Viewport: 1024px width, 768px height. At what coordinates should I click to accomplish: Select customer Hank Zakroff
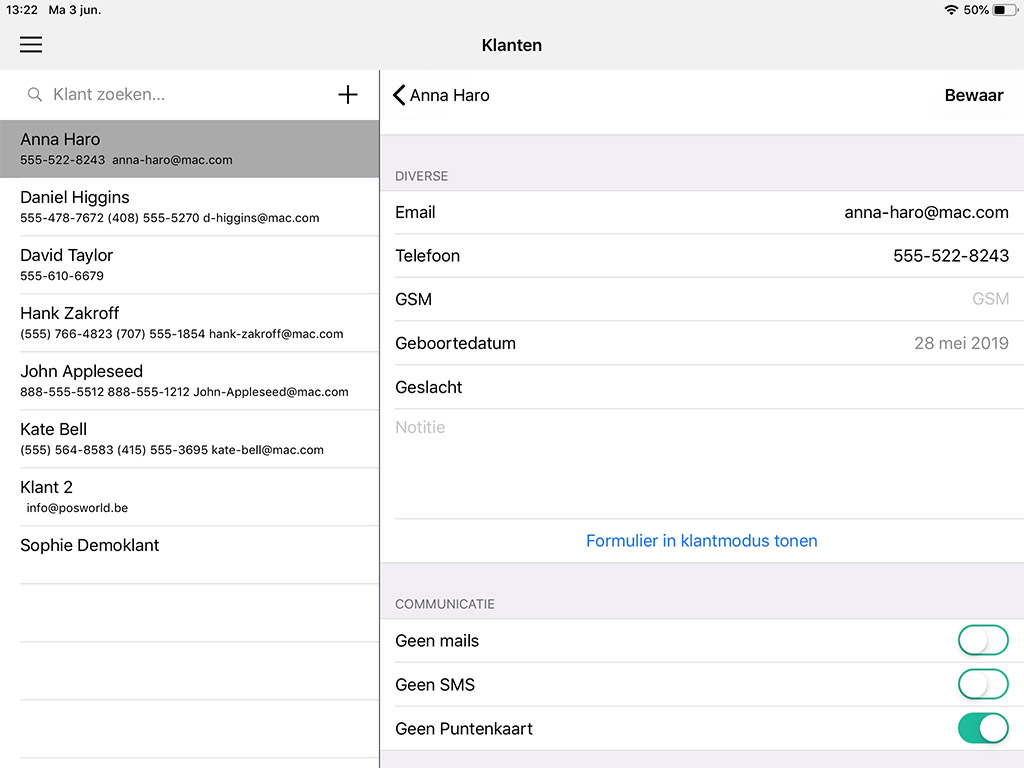[x=189, y=323]
